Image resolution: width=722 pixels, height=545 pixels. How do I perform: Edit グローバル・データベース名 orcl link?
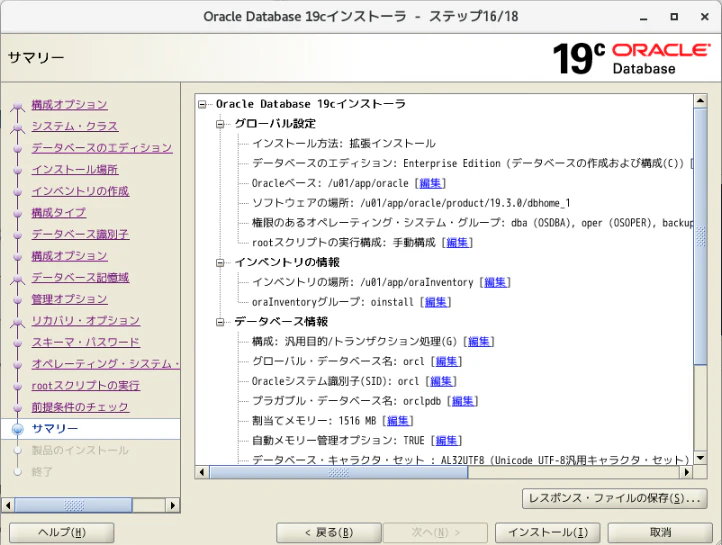[447, 361]
